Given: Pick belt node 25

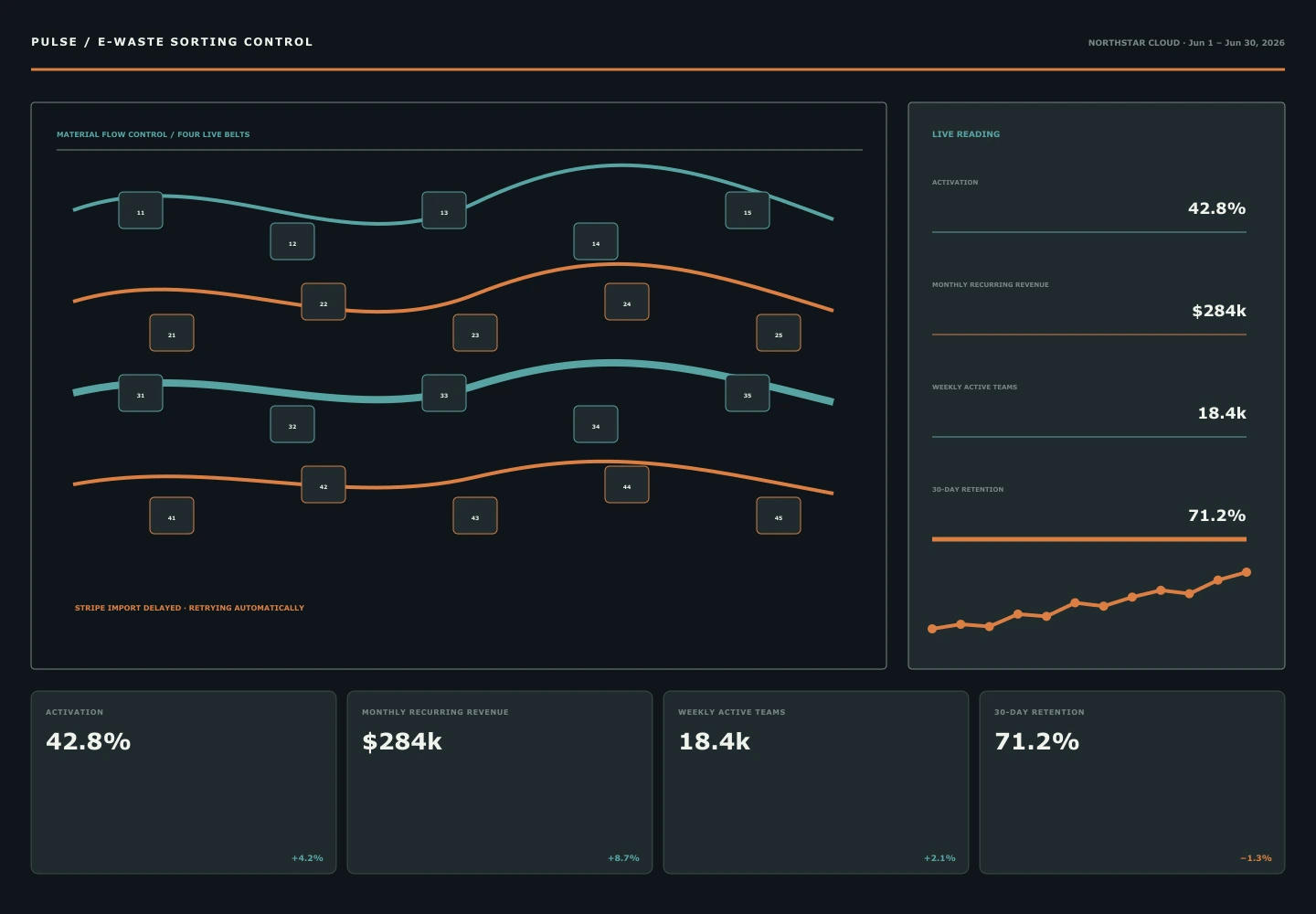Looking at the screenshot, I should (779, 333).
